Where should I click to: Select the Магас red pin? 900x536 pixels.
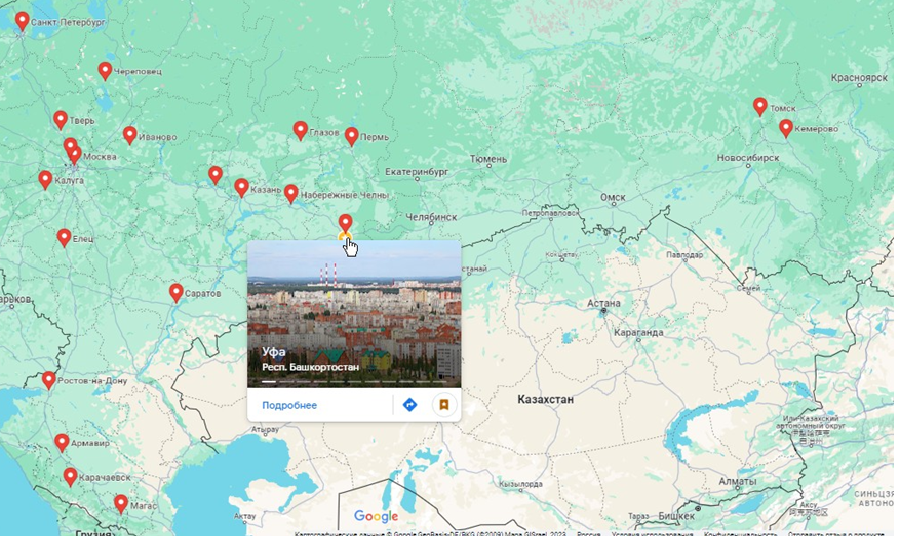click(x=121, y=503)
